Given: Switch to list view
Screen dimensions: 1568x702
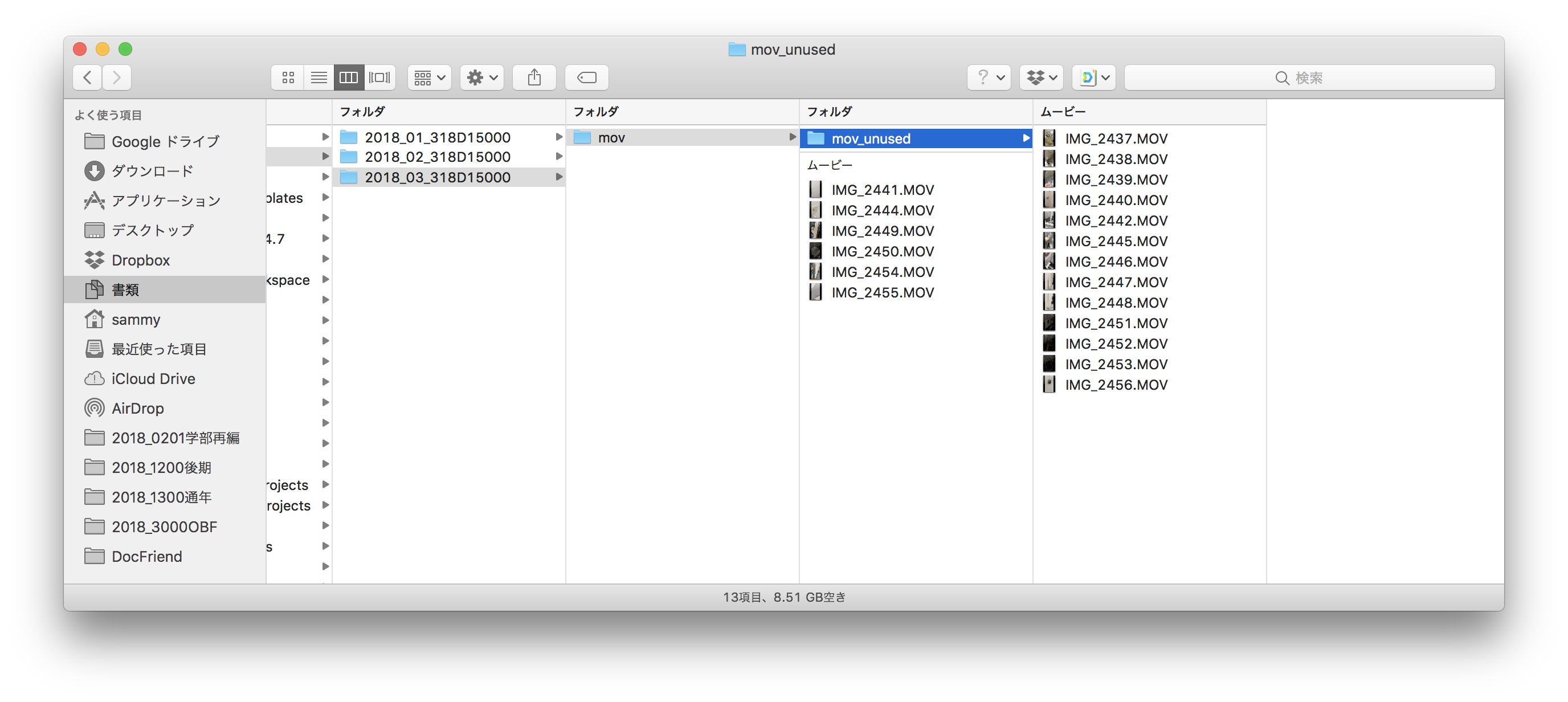Looking at the screenshot, I should click(318, 77).
